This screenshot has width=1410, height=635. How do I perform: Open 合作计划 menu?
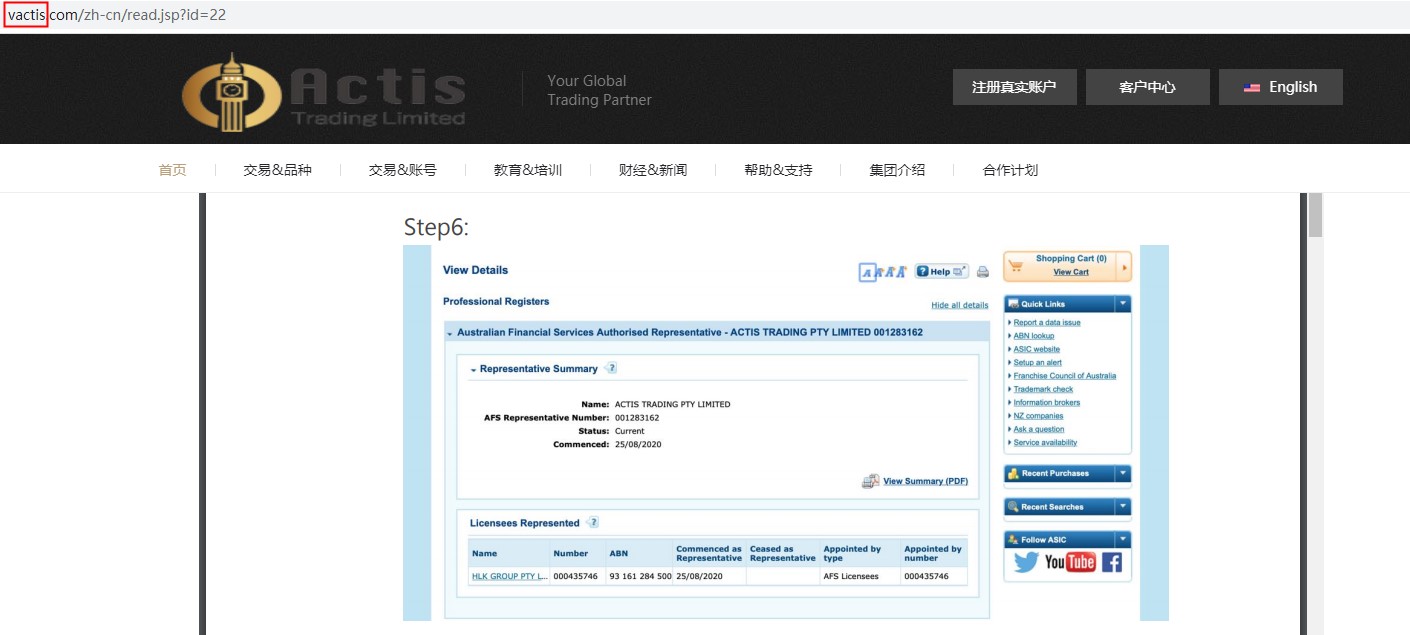pos(1010,170)
